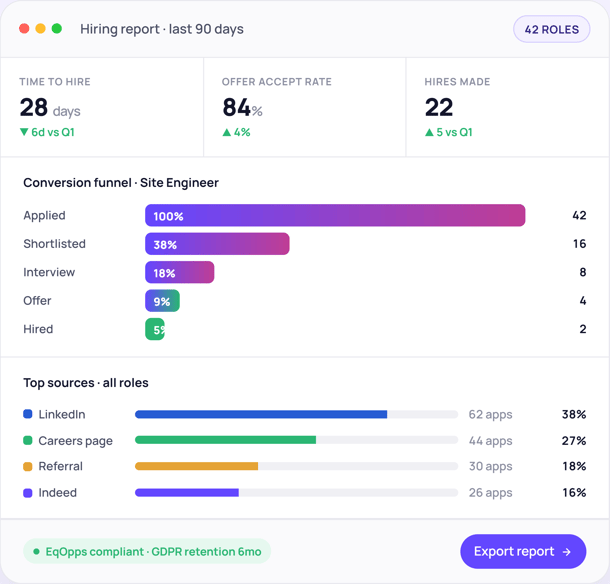Click the purple Indeed color swatch
The width and height of the screenshot is (610, 584).
point(28,493)
